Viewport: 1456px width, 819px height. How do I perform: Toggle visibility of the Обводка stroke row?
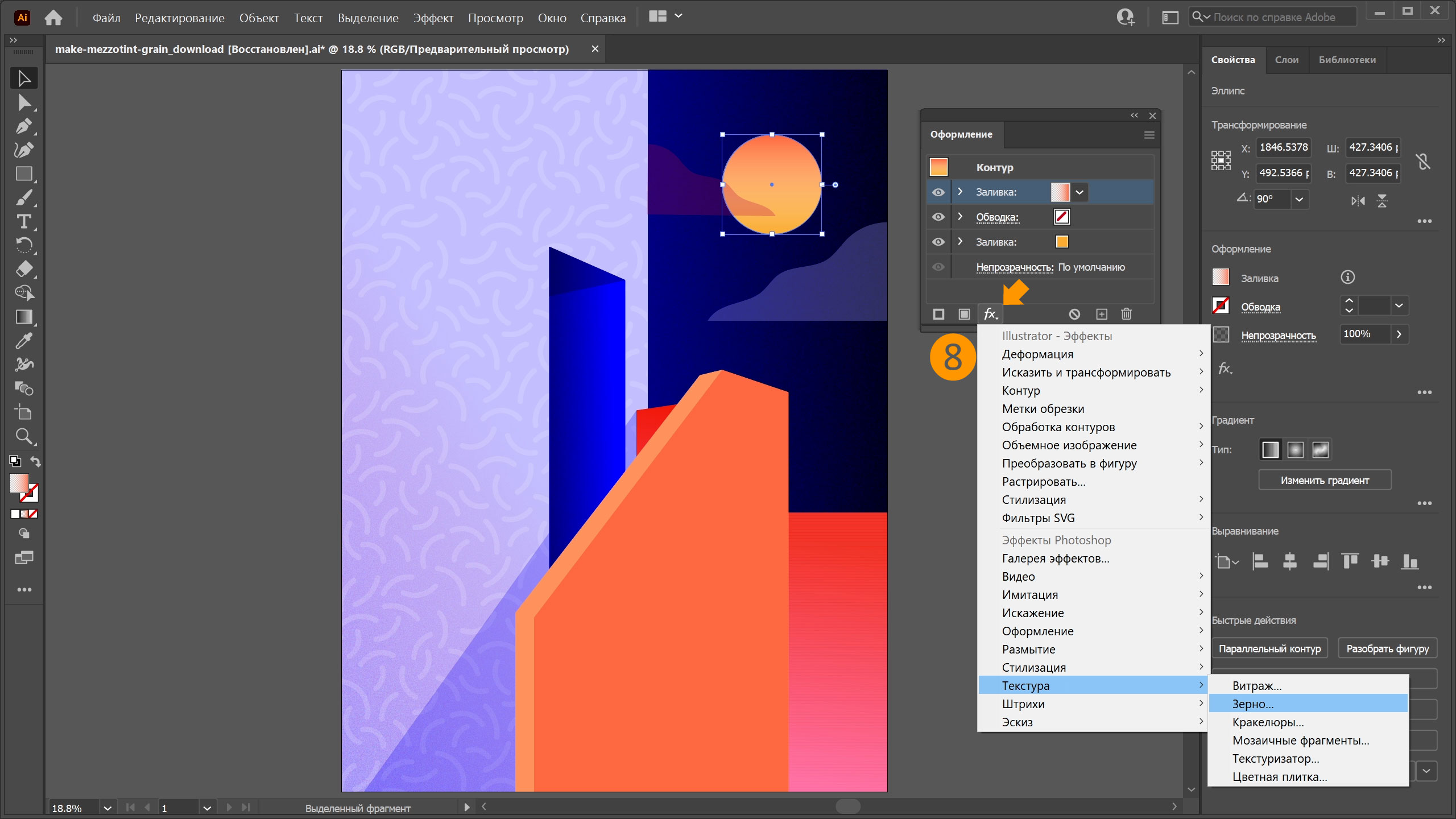(x=938, y=217)
